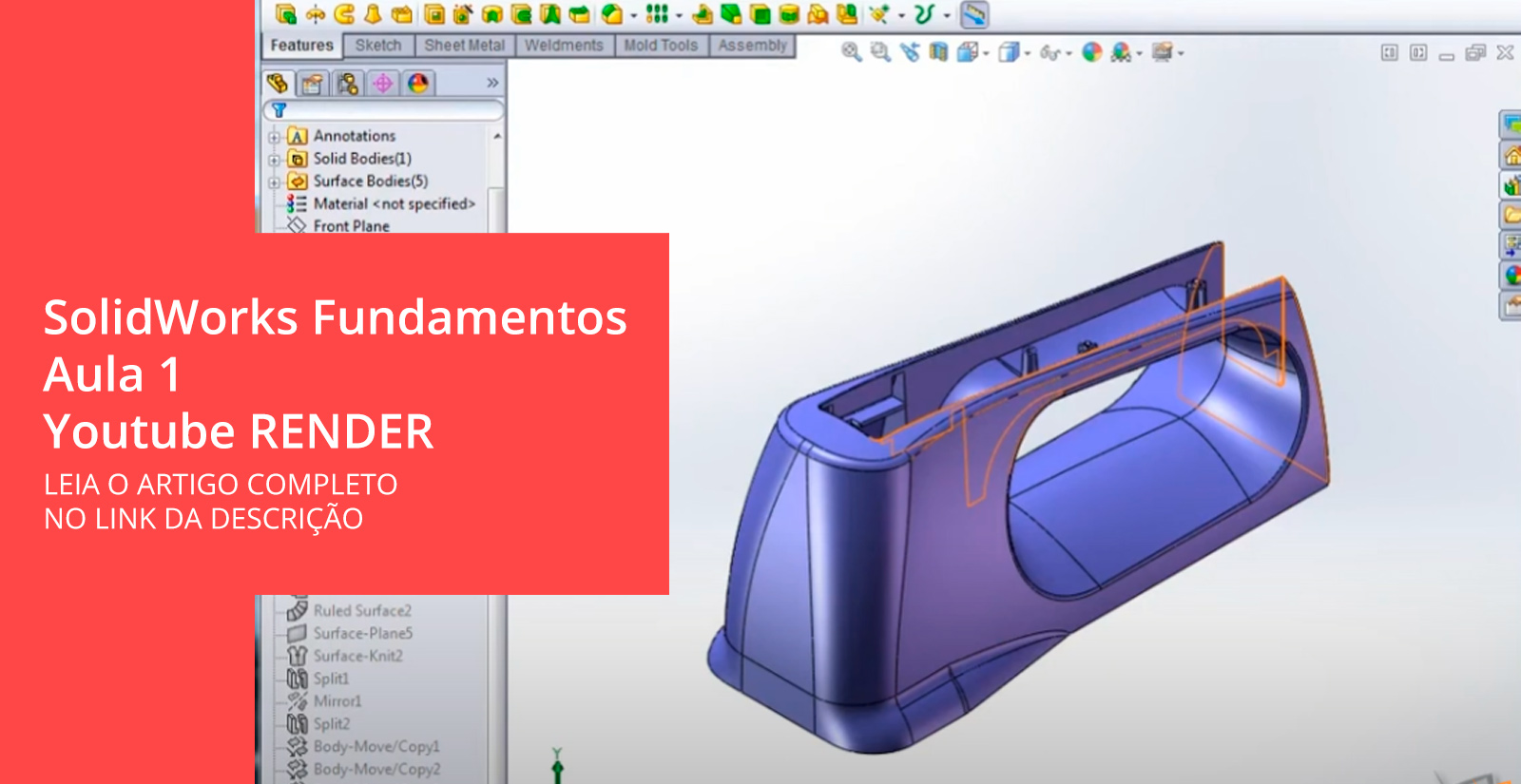Select the Swept Boss/Base tool icon
1521x784 pixels.
click(x=344, y=13)
